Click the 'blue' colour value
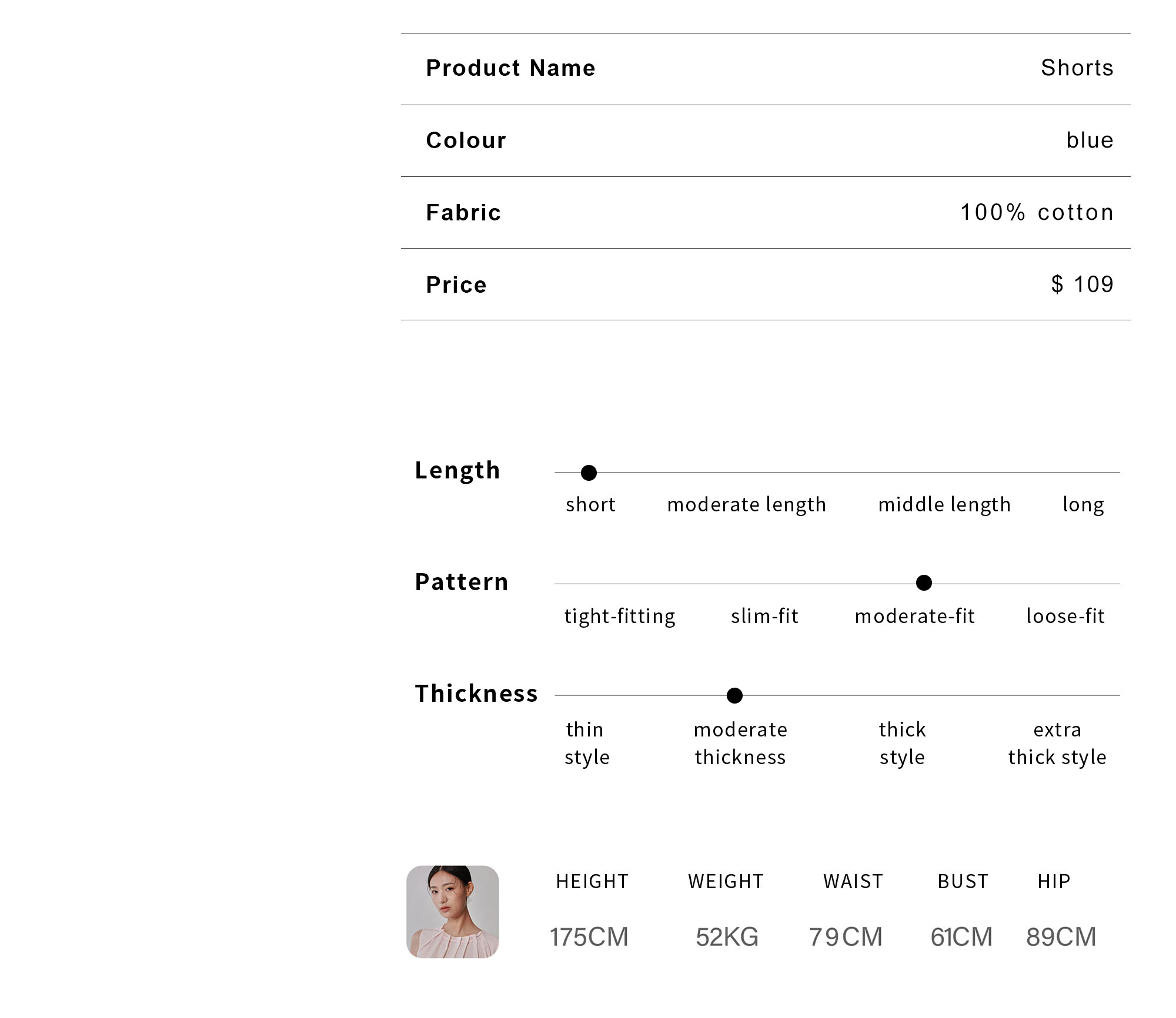 pyautogui.click(x=1090, y=140)
